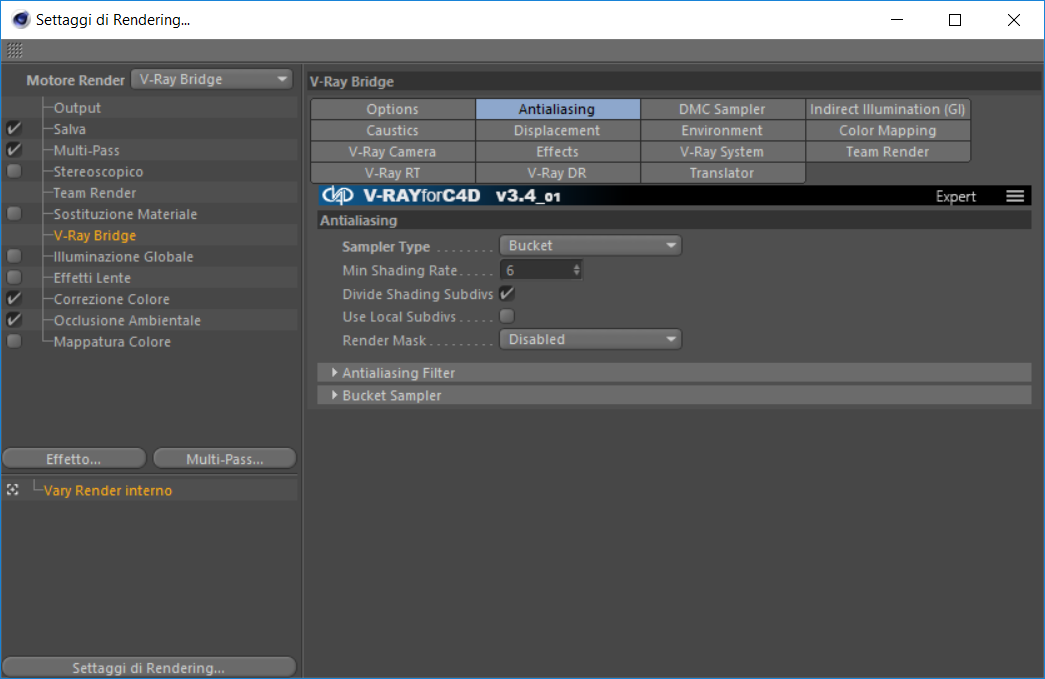Select Stereoscopico in the settings tree

(x=98, y=171)
